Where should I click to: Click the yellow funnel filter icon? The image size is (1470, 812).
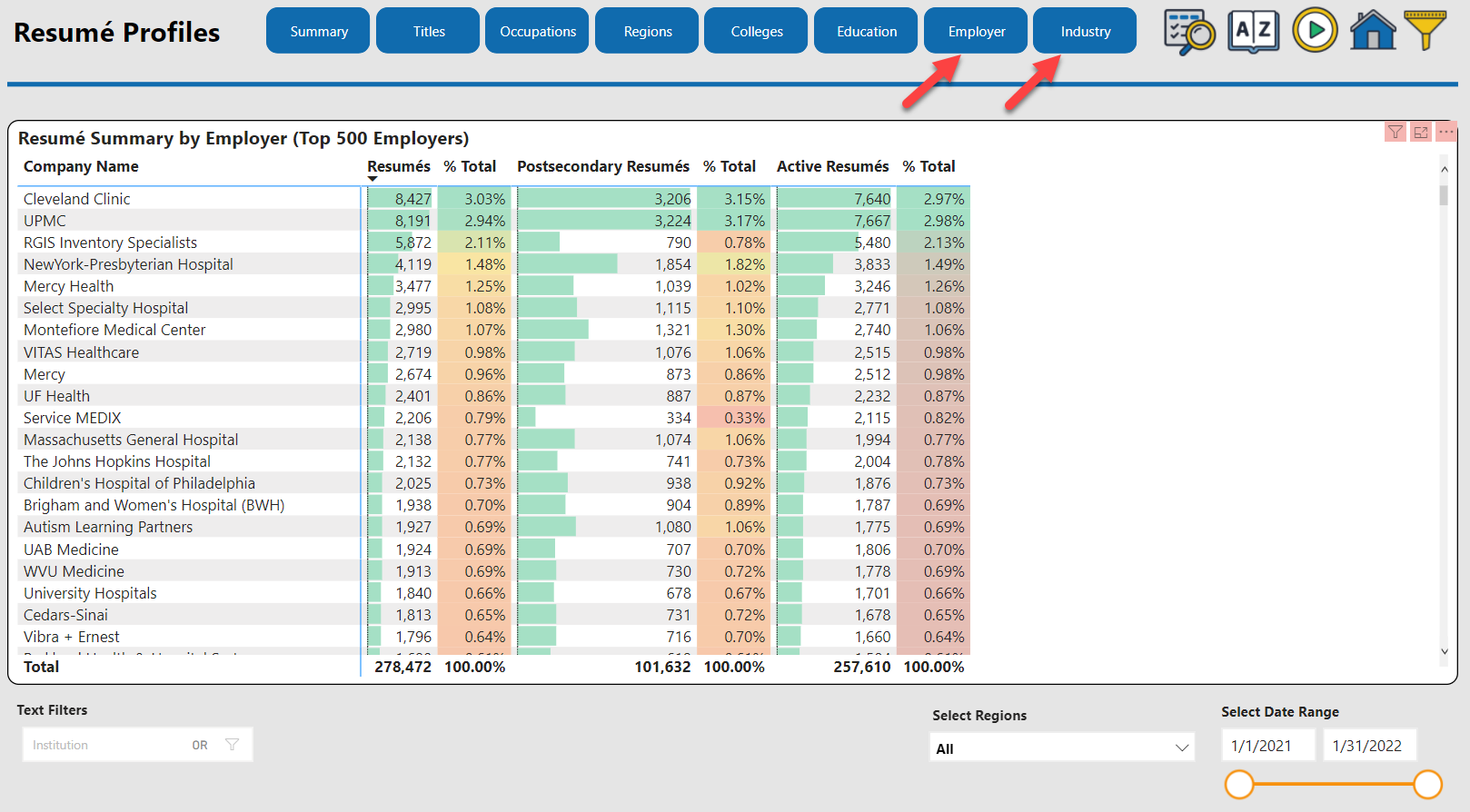tap(1425, 30)
